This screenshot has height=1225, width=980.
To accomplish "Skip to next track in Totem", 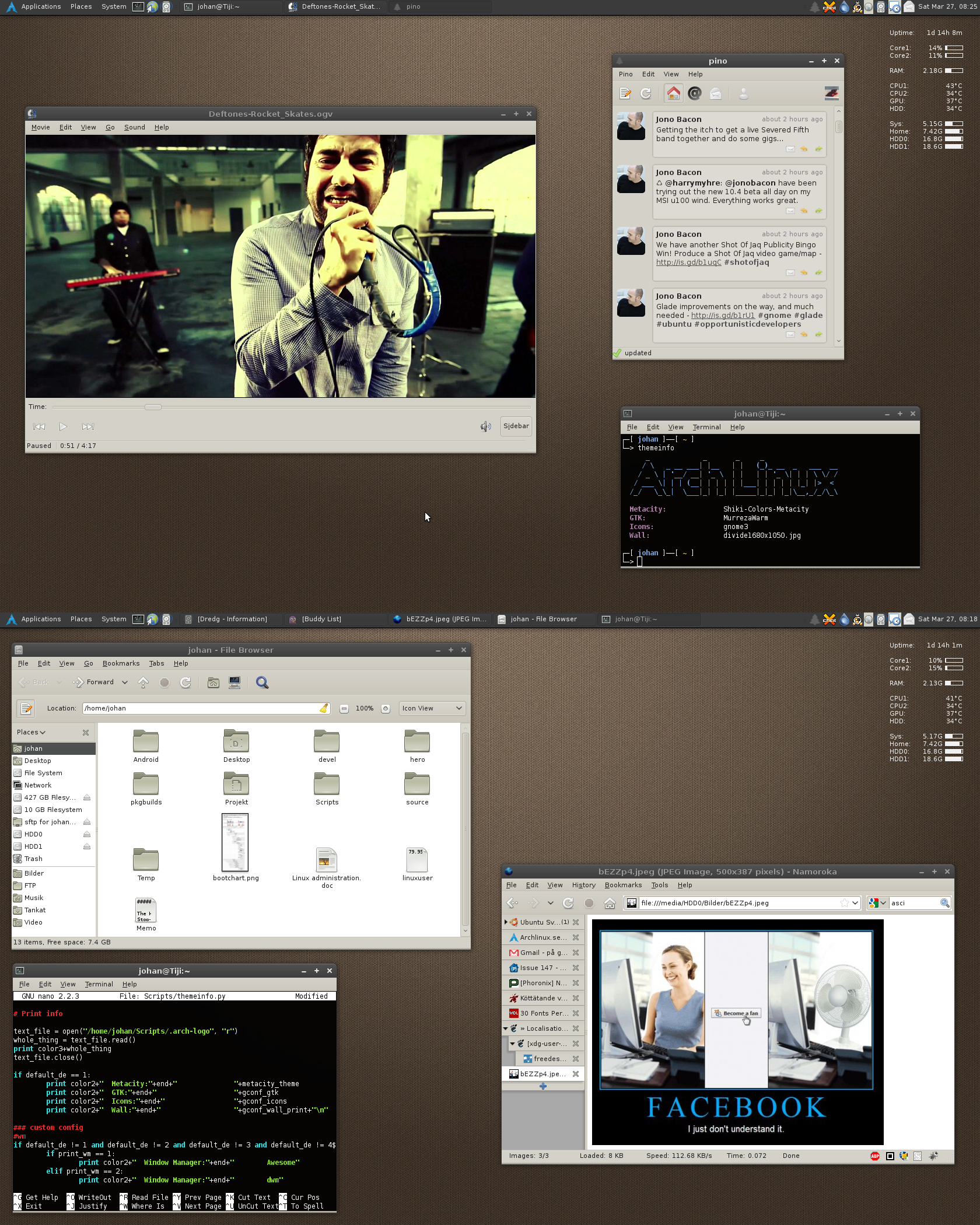I will (x=88, y=426).
